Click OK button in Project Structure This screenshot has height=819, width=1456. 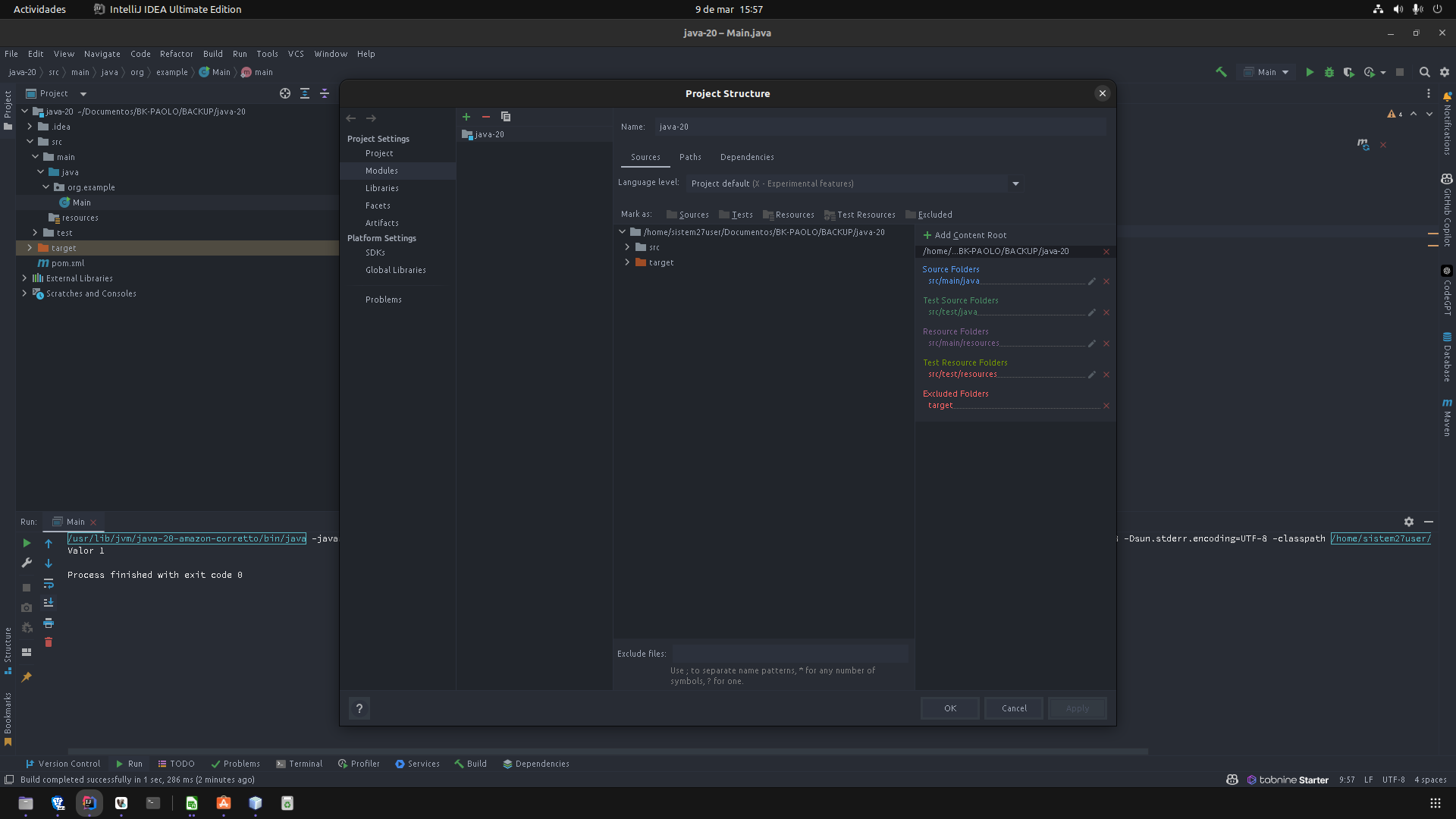point(950,708)
